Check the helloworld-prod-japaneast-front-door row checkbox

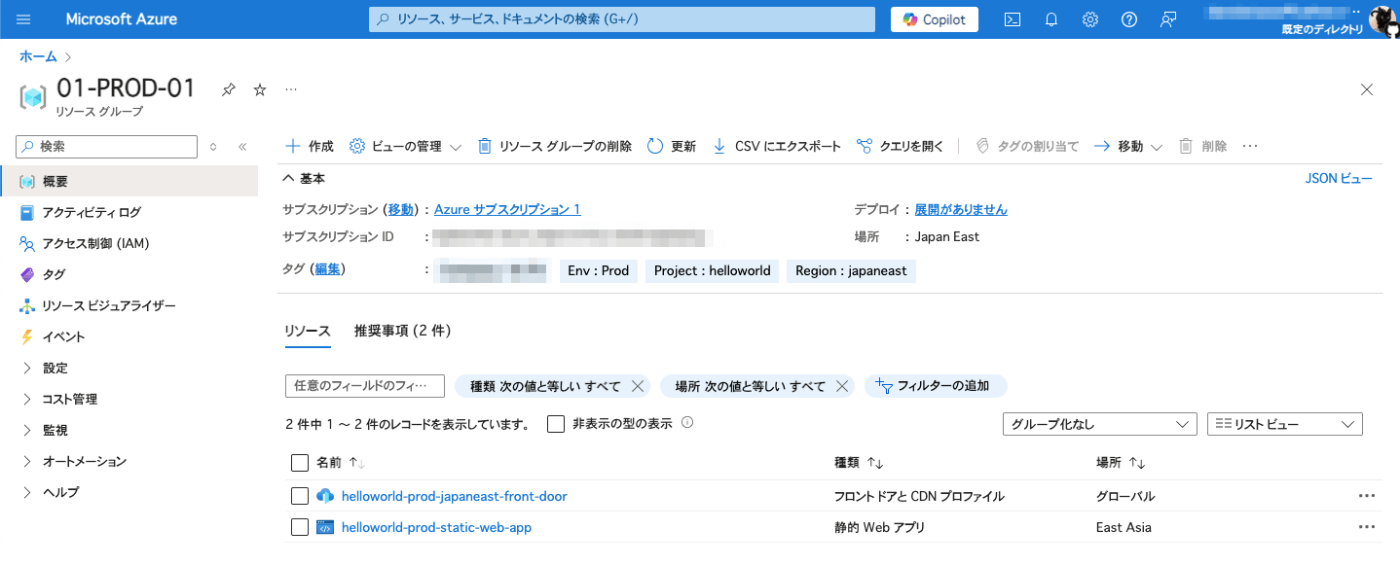299,496
